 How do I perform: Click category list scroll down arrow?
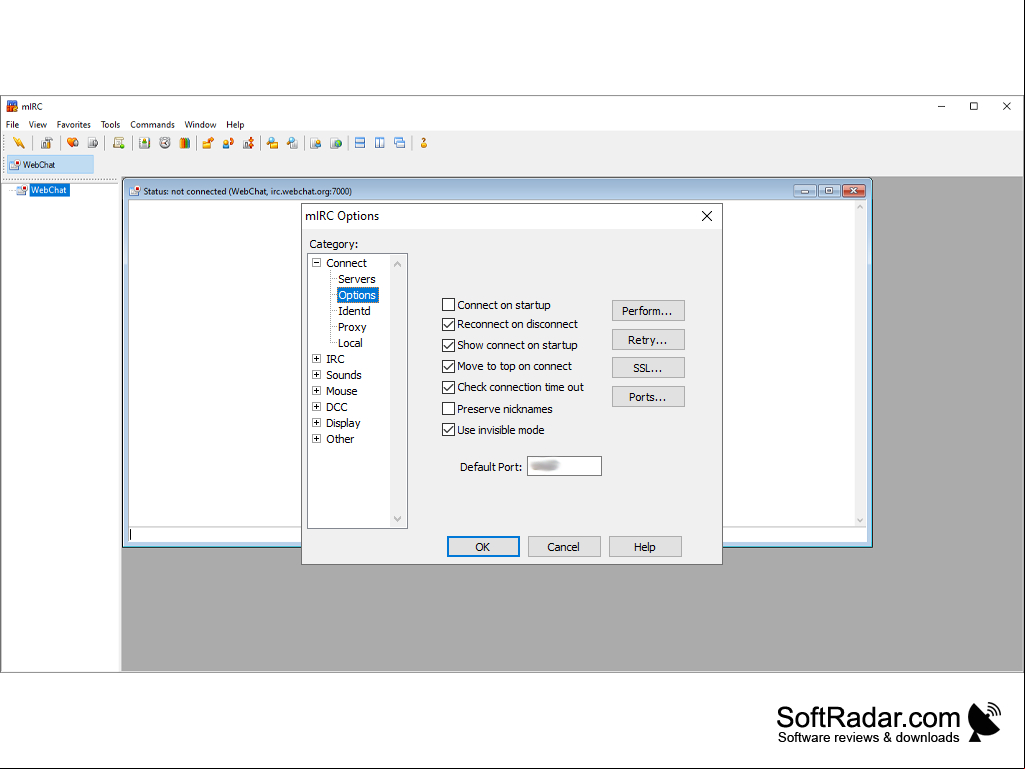point(397,519)
